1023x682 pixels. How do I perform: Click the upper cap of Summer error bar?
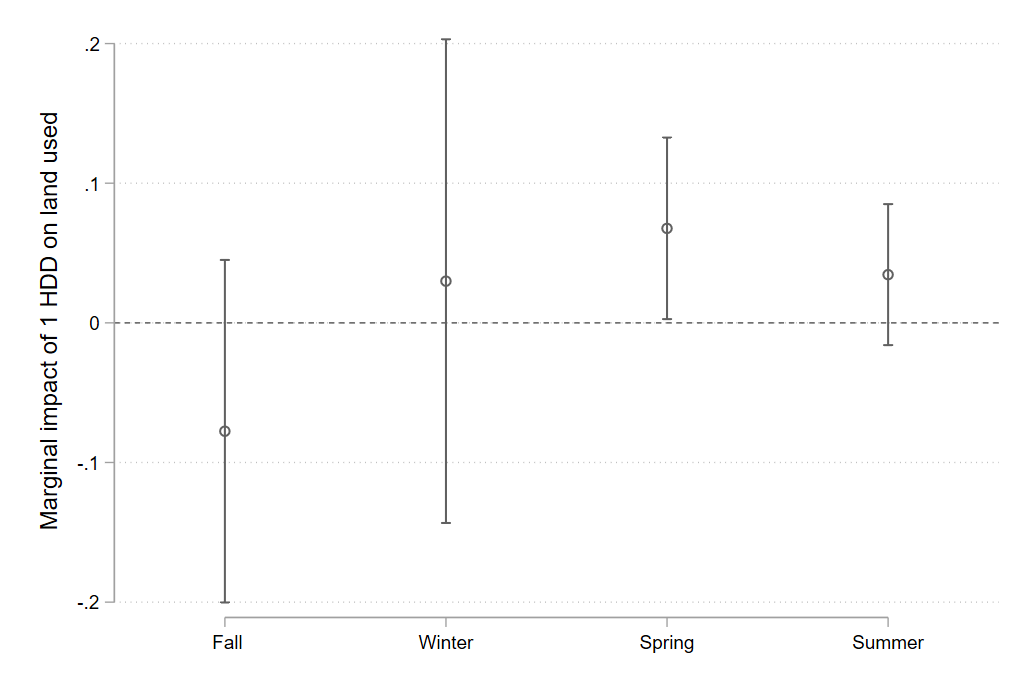(x=888, y=204)
